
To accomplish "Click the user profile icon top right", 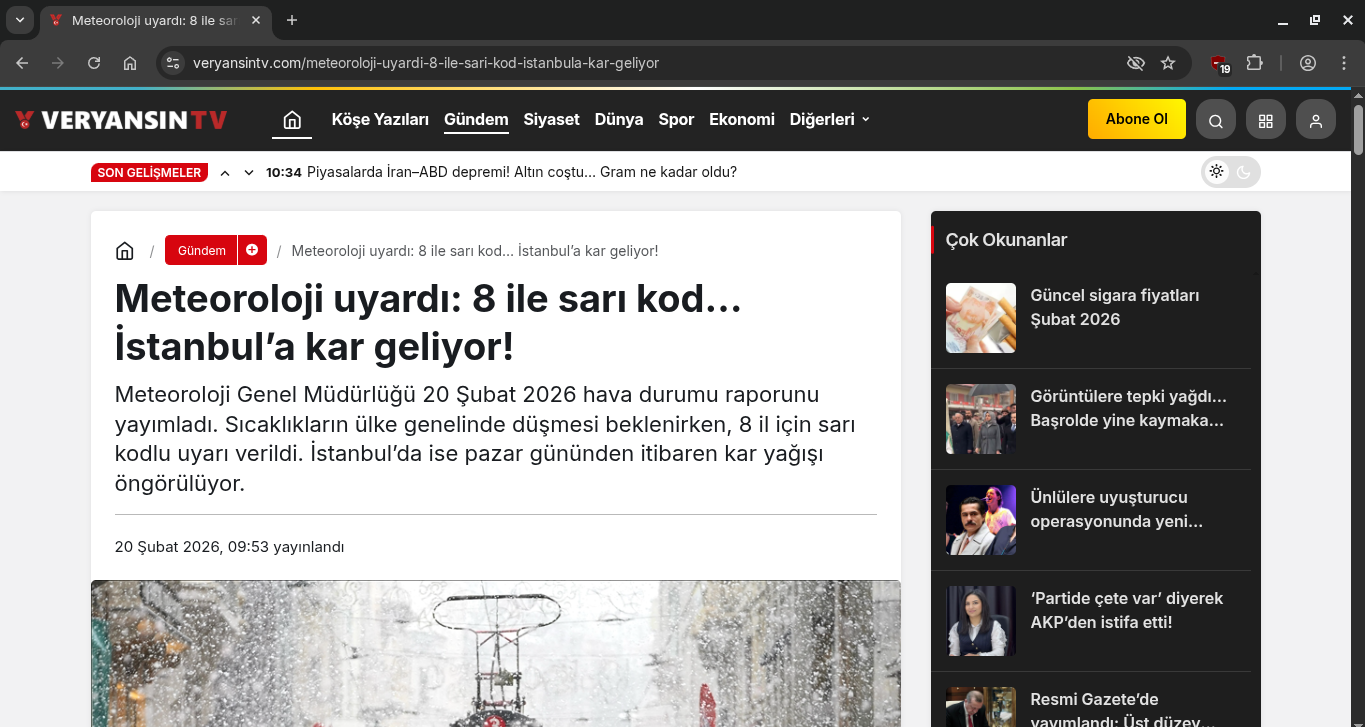I will [x=1316, y=119].
